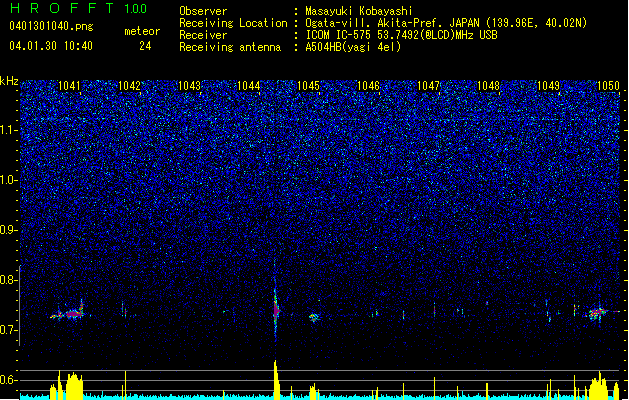Click the ICOM IC-575 receiver value

[x=401, y=35]
